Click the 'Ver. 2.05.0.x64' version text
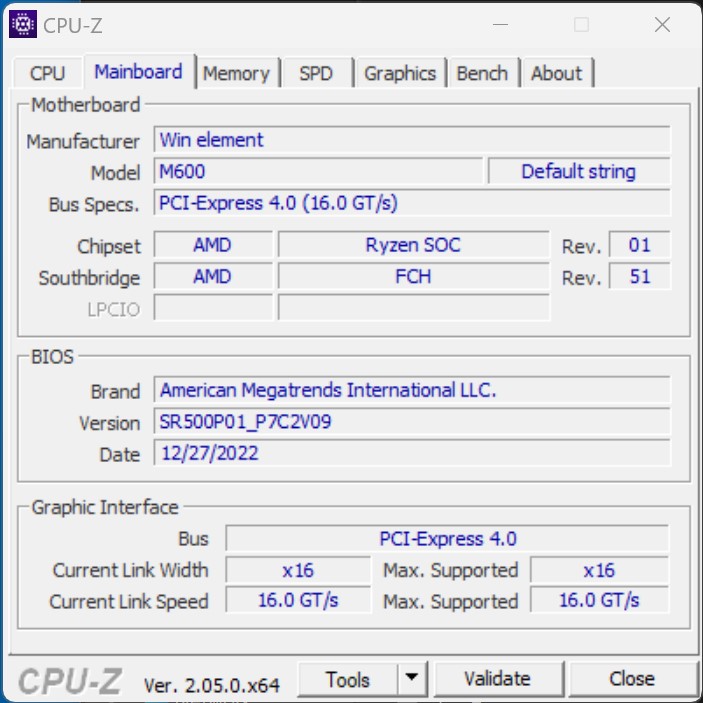 tap(212, 685)
